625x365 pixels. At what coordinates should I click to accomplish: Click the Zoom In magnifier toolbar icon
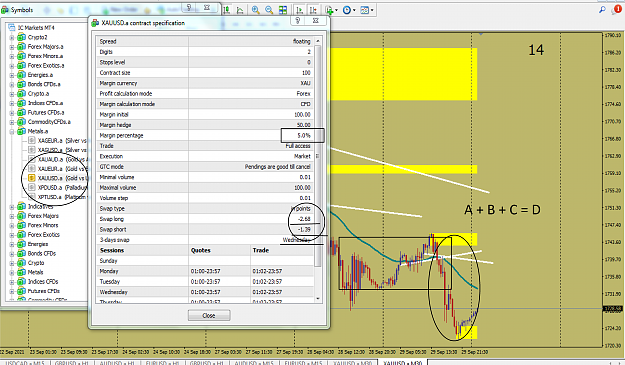point(256,10)
